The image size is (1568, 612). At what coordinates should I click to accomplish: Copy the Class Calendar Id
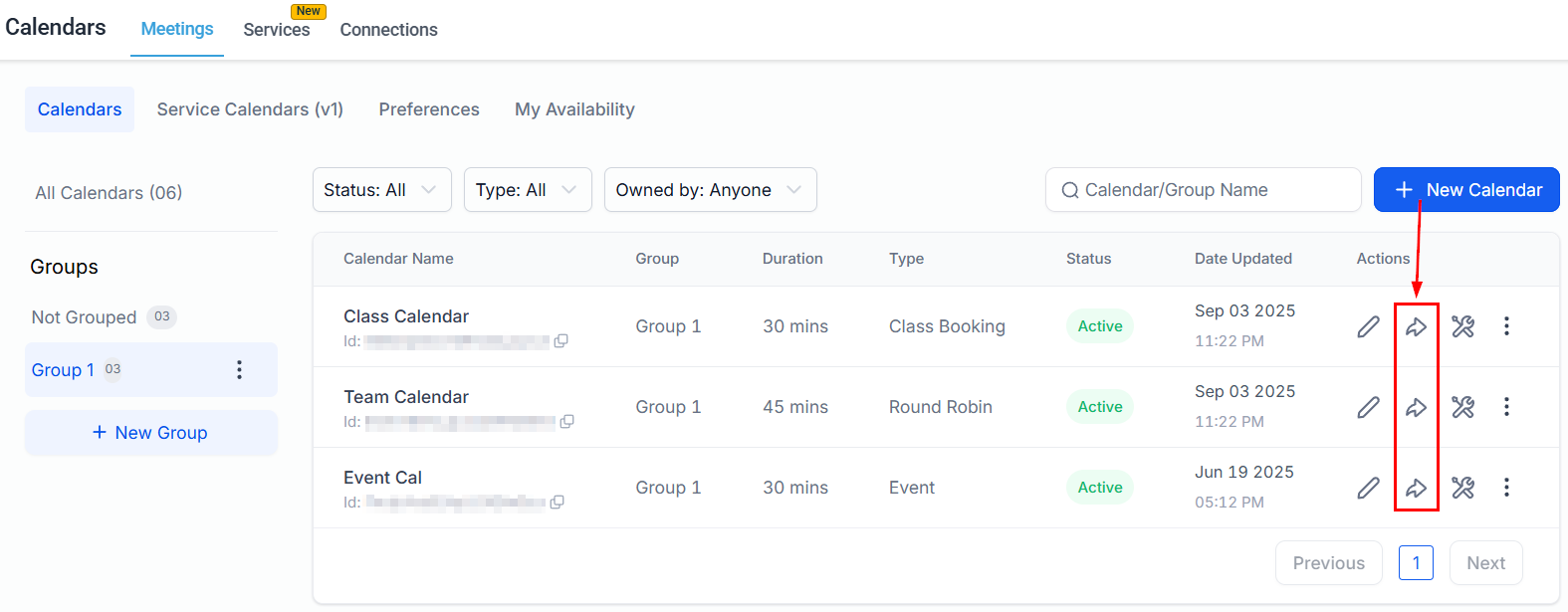tap(561, 341)
